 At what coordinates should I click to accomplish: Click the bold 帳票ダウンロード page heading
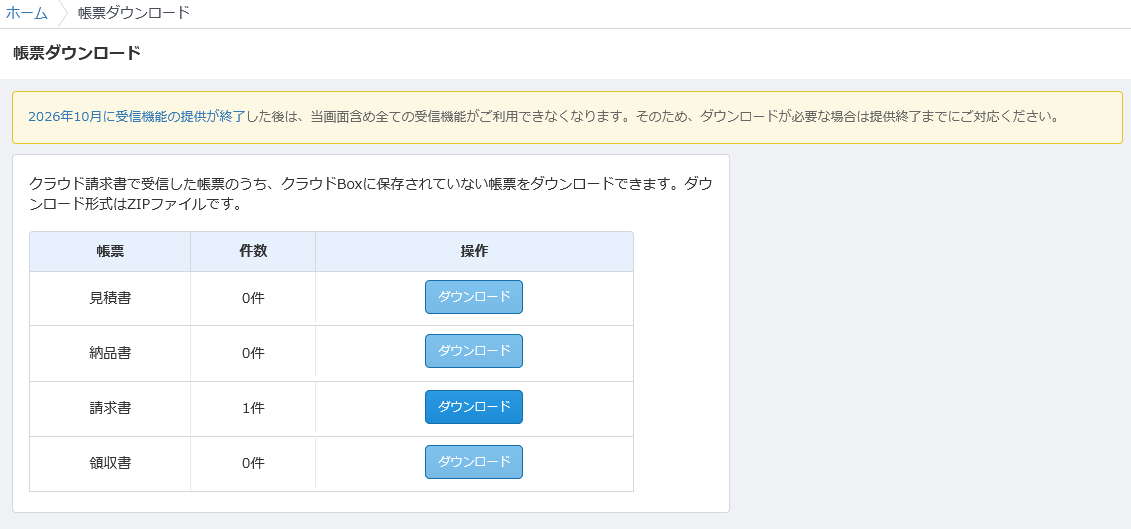pyautogui.click(x=77, y=53)
